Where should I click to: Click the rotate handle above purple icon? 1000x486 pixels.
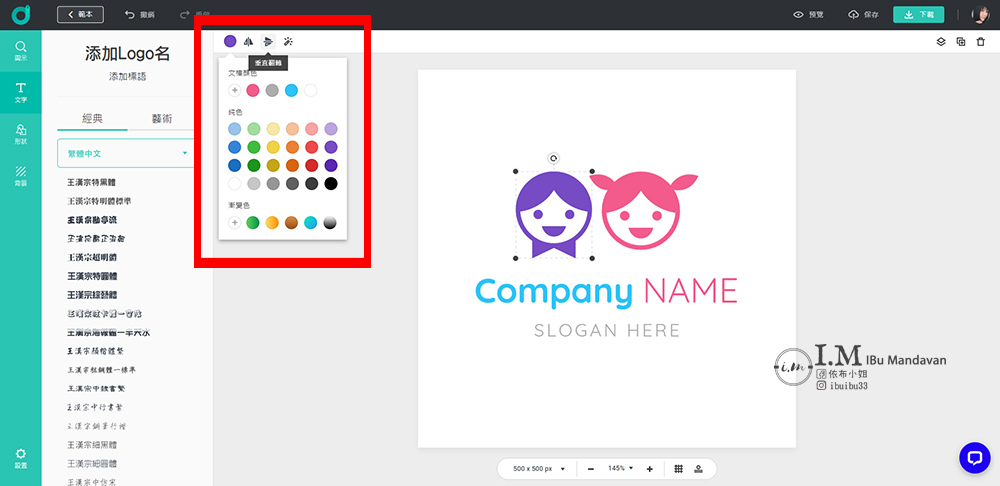554,158
